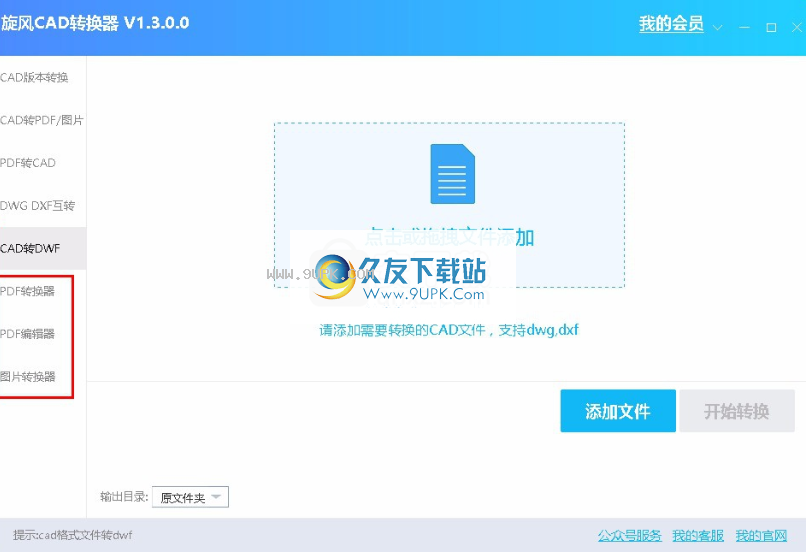Image resolution: width=806 pixels, height=554 pixels.
Task: Open the 我的客服 link
Action: 698,535
